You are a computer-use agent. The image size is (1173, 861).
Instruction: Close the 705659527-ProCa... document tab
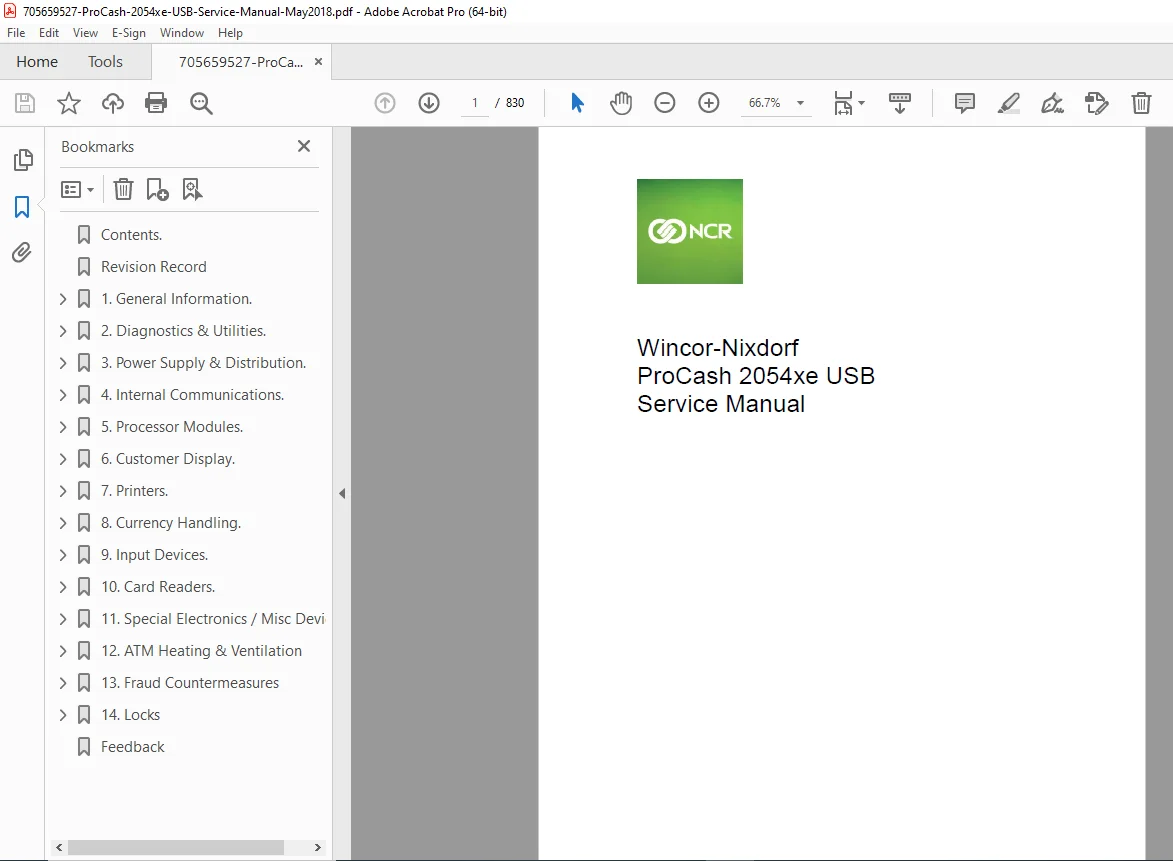[318, 62]
